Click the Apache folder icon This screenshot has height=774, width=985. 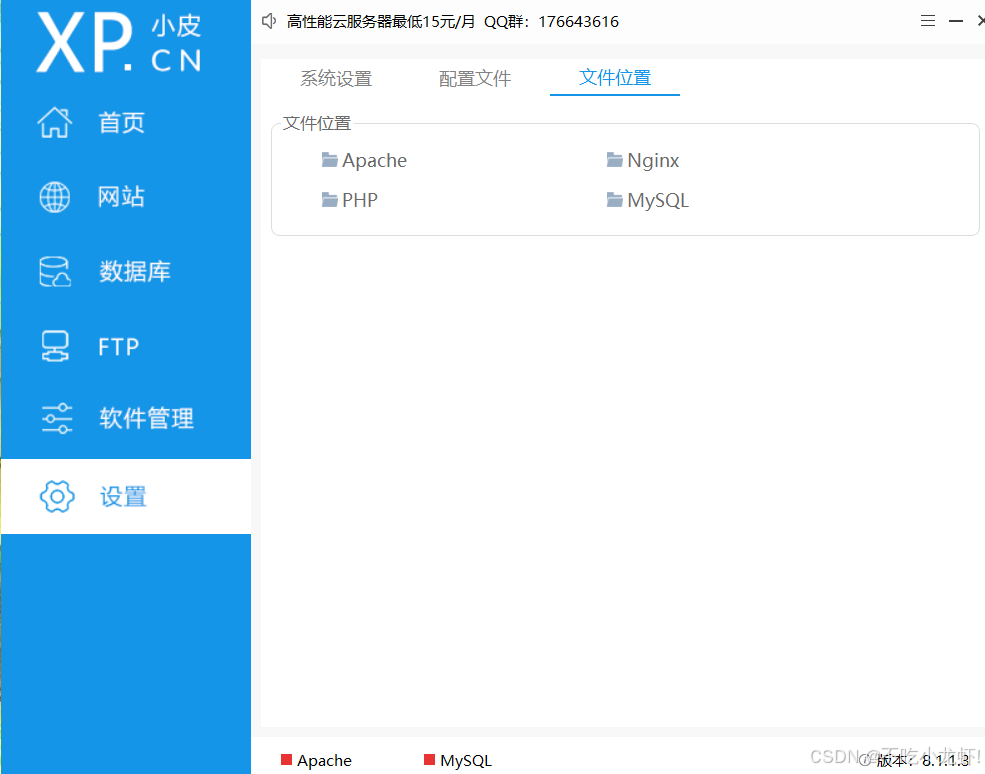point(329,160)
